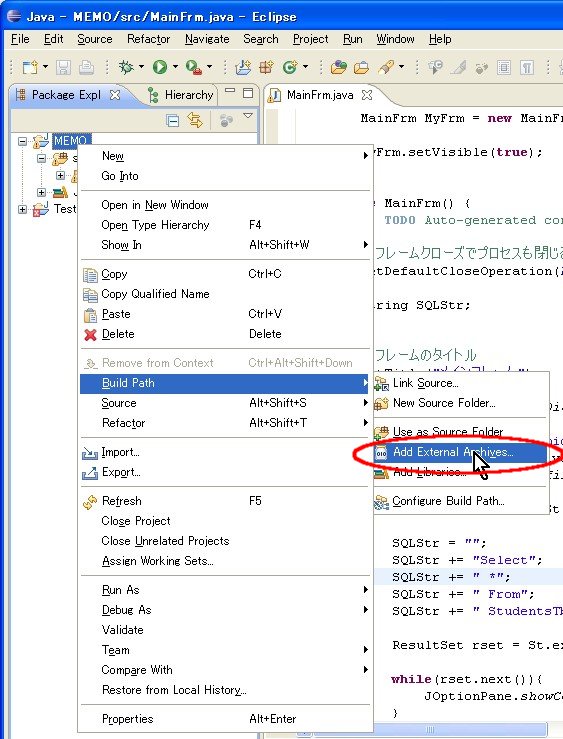
Task: Click the Show Whitespace Characters pilcrow icon
Action: click(x=526, y=67)
